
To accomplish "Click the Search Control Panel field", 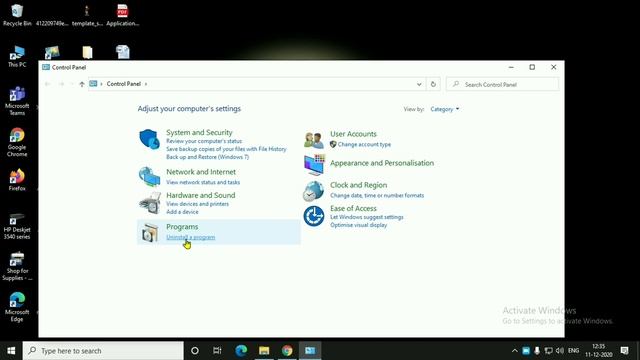I will pos(502,84).
